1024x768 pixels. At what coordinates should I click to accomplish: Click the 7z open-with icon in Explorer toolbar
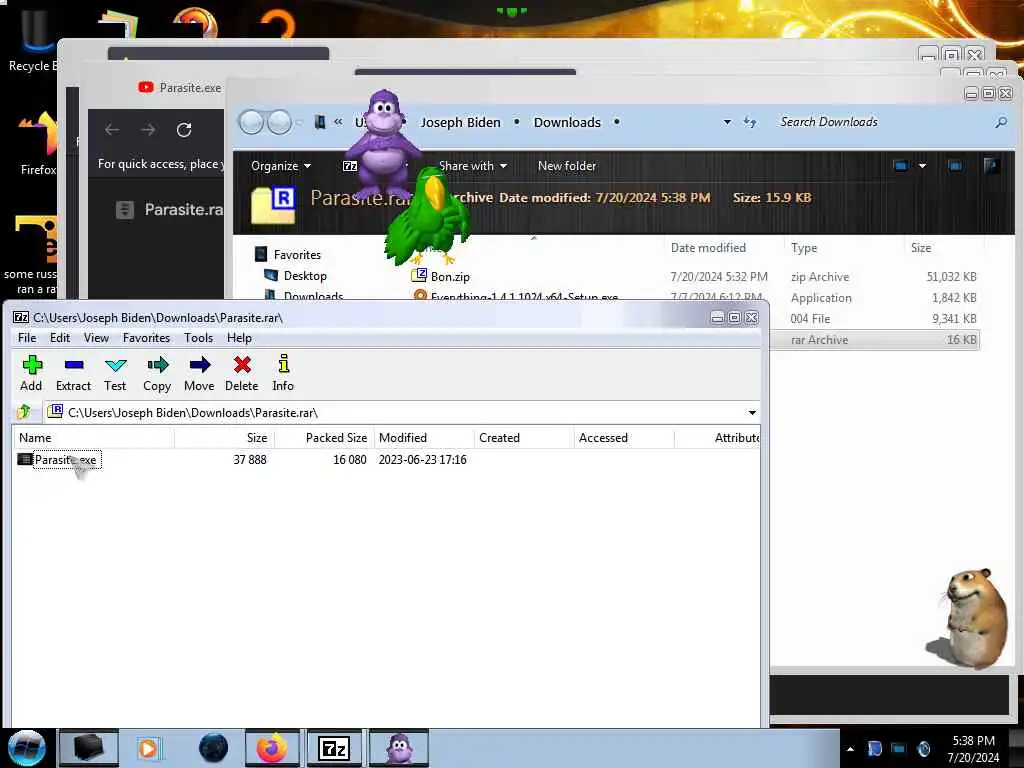tap(351, 166)
